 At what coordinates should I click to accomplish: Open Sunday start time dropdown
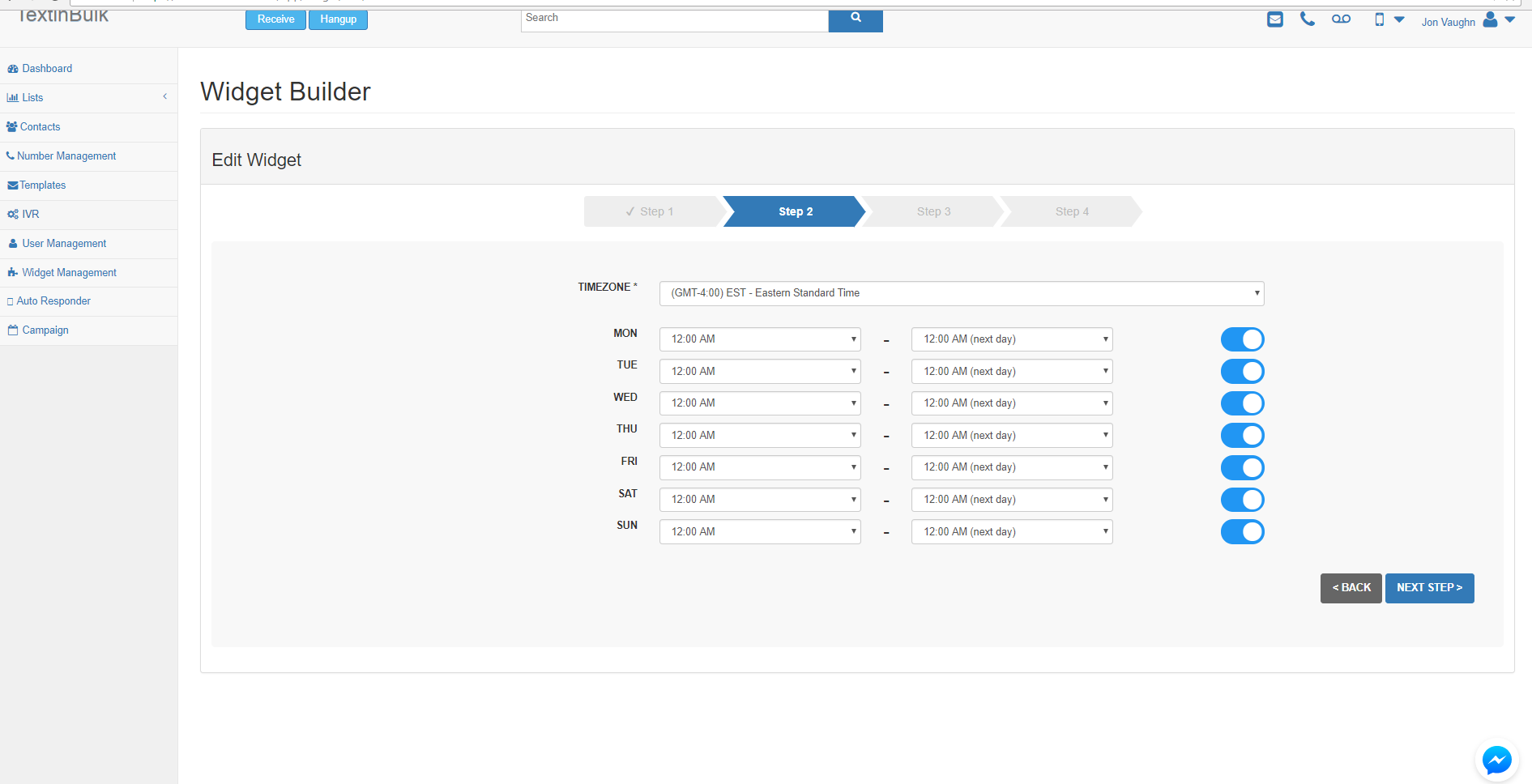tap(760, 532)
